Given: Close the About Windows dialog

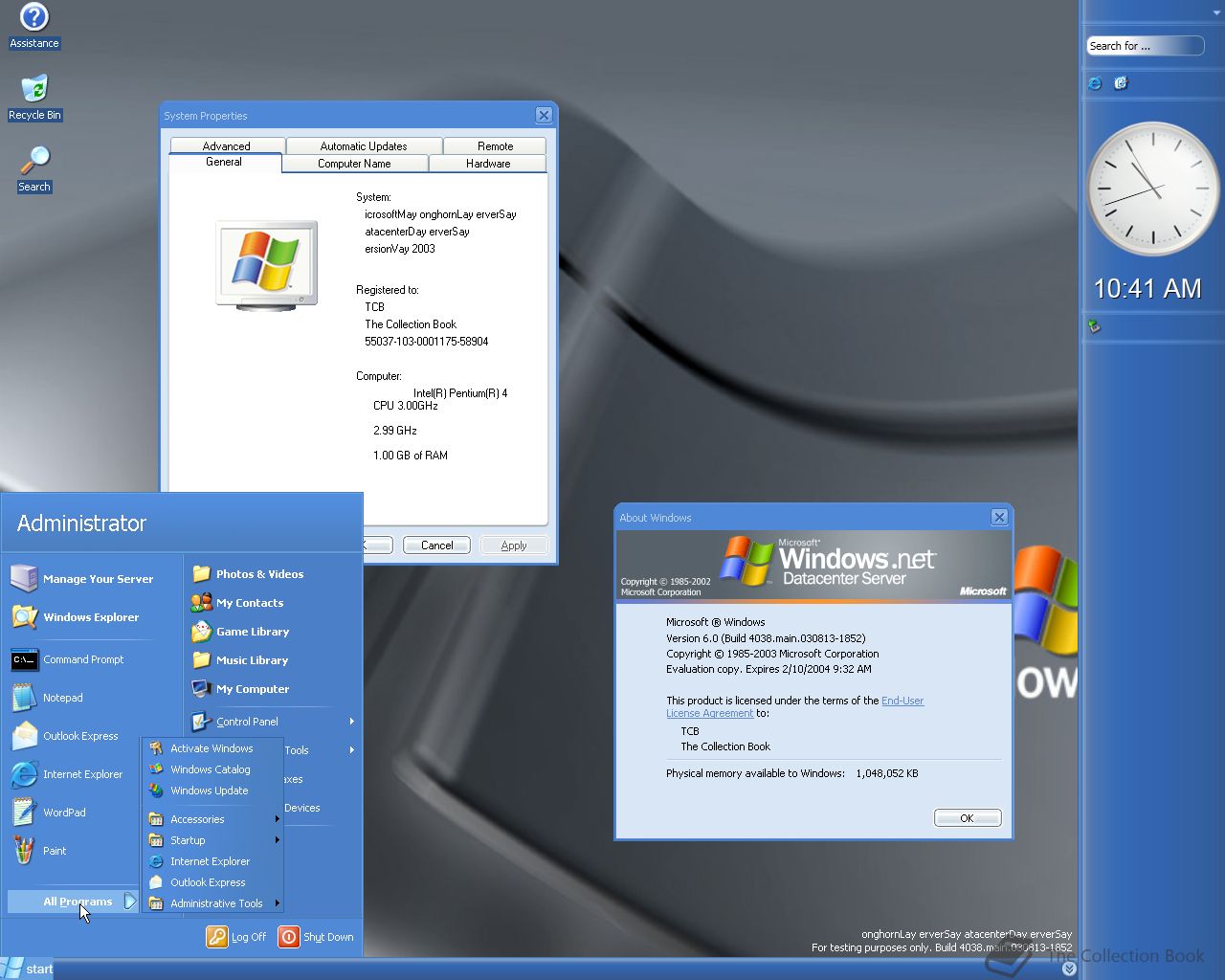Looking at the screenshot, I should point(999,518).
